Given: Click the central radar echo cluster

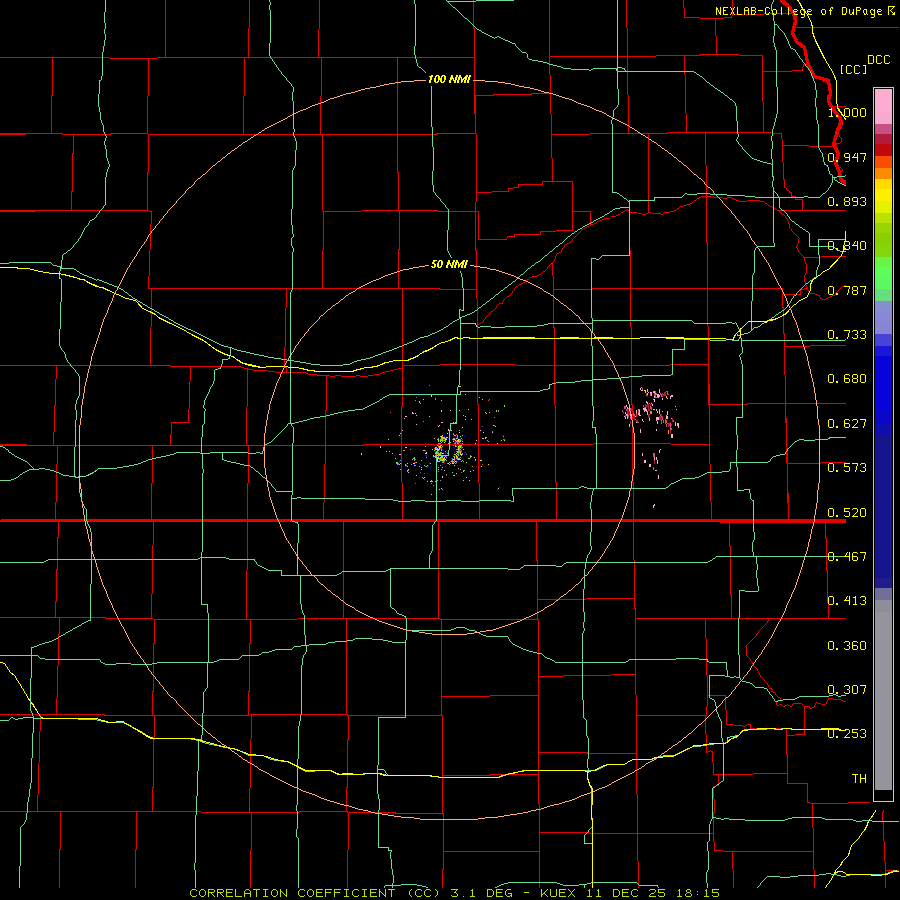Looking at the screenshot, I should coord(448,448).
